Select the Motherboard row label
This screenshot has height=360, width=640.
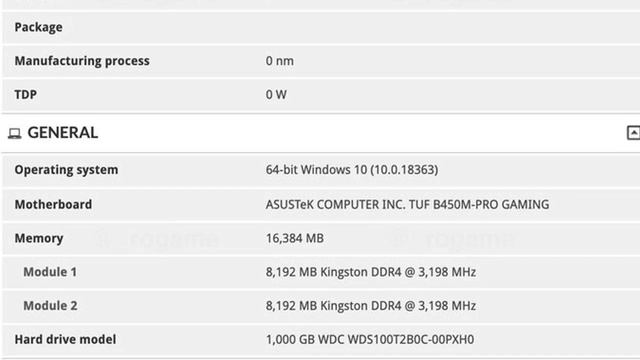53,204
